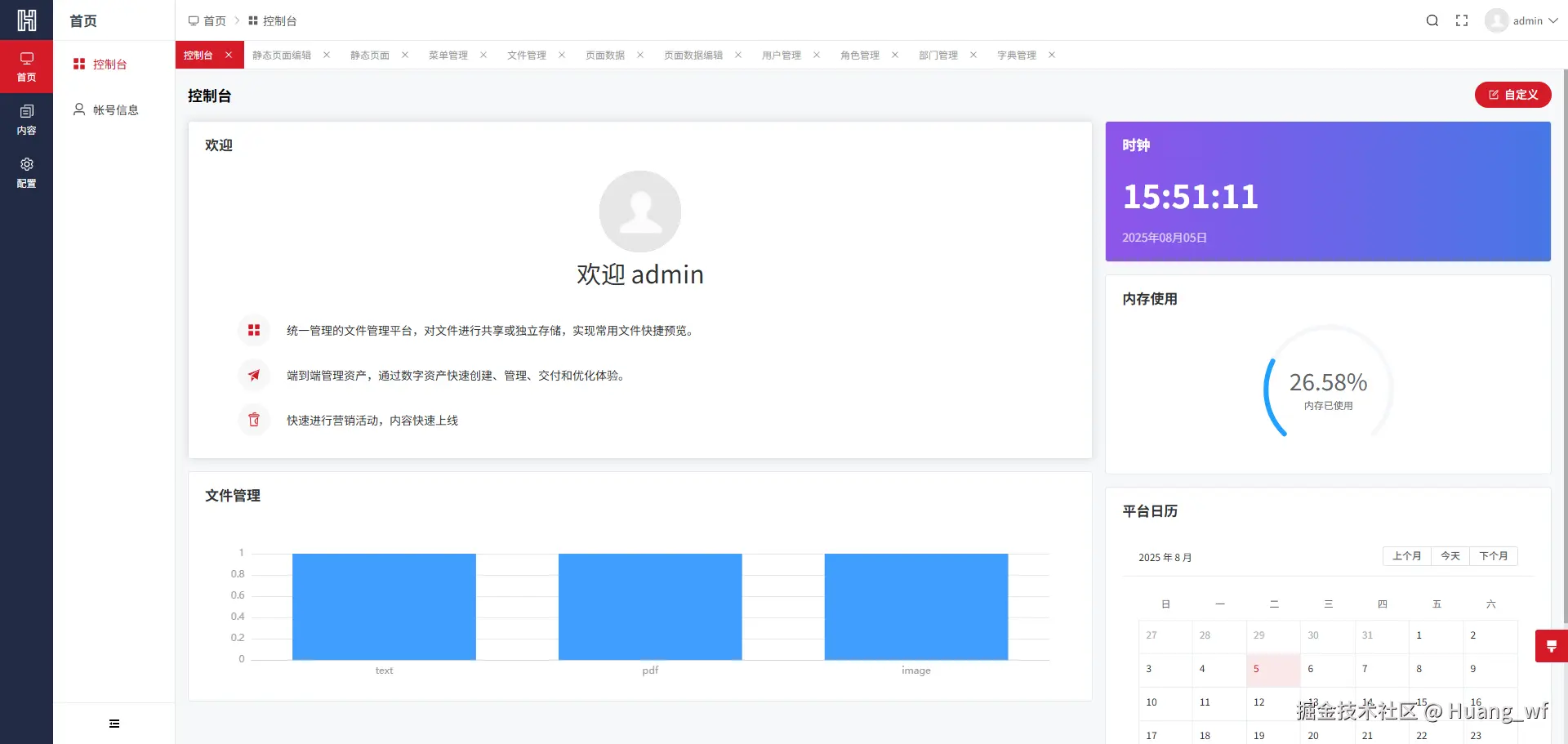Close the 用户管理 tab

[x=817, y=55]
